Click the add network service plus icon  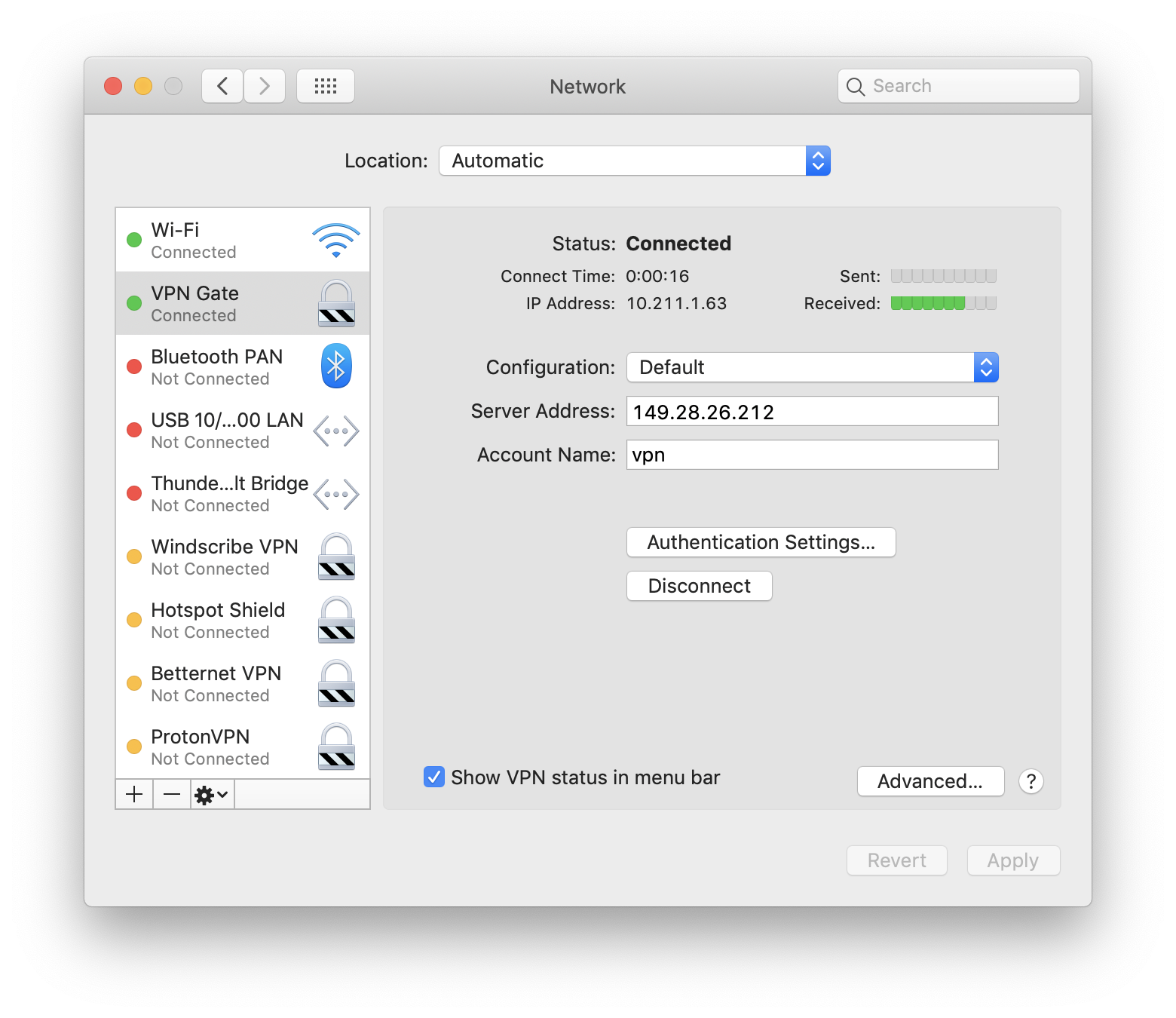134,794
